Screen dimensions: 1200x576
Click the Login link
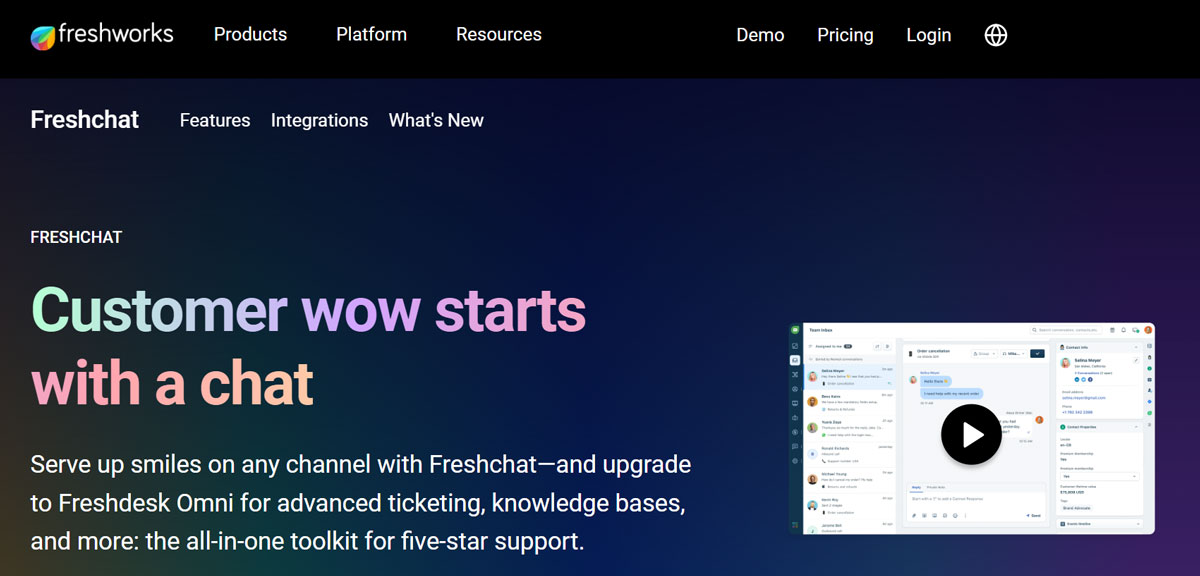[x=929, y=35]
